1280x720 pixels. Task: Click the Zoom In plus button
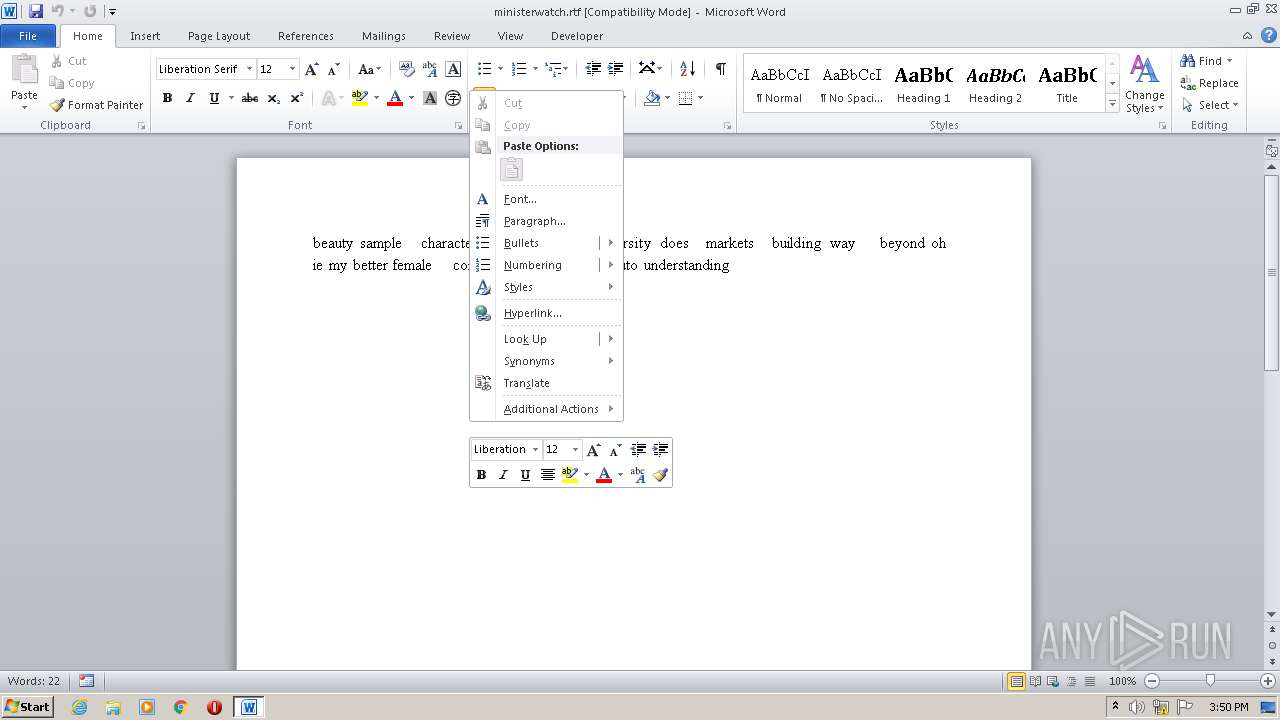(1268, 681)
